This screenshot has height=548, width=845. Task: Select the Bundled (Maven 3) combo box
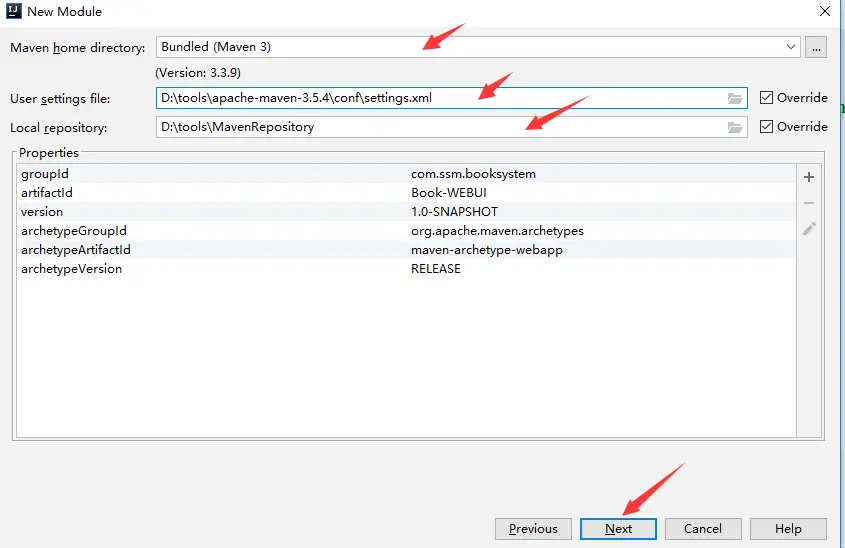pos(478,47)
